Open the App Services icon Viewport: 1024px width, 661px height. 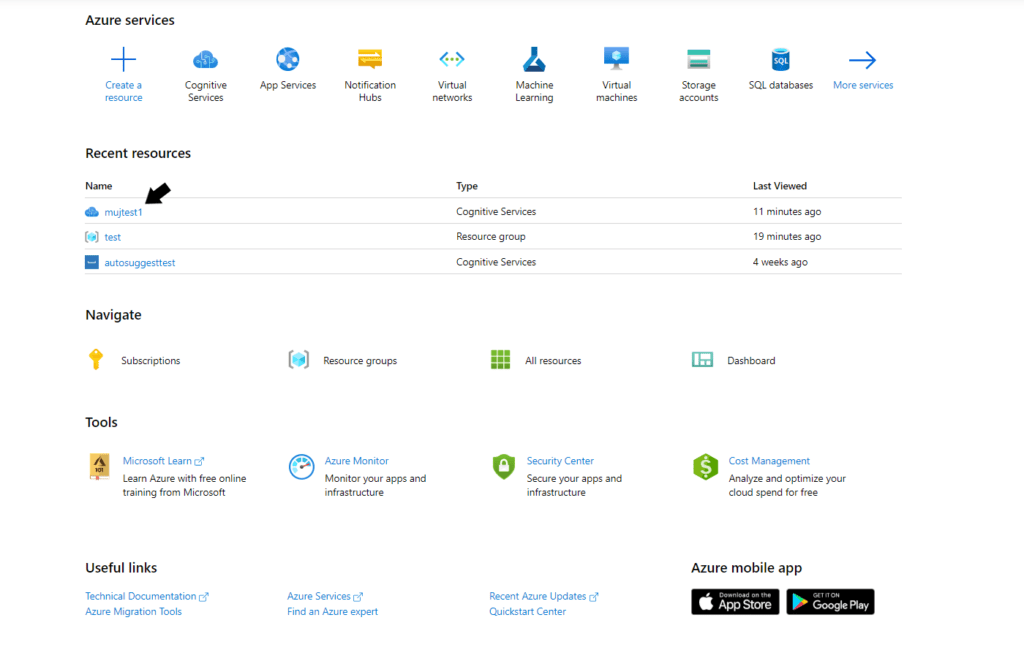[x=288, y=59]
